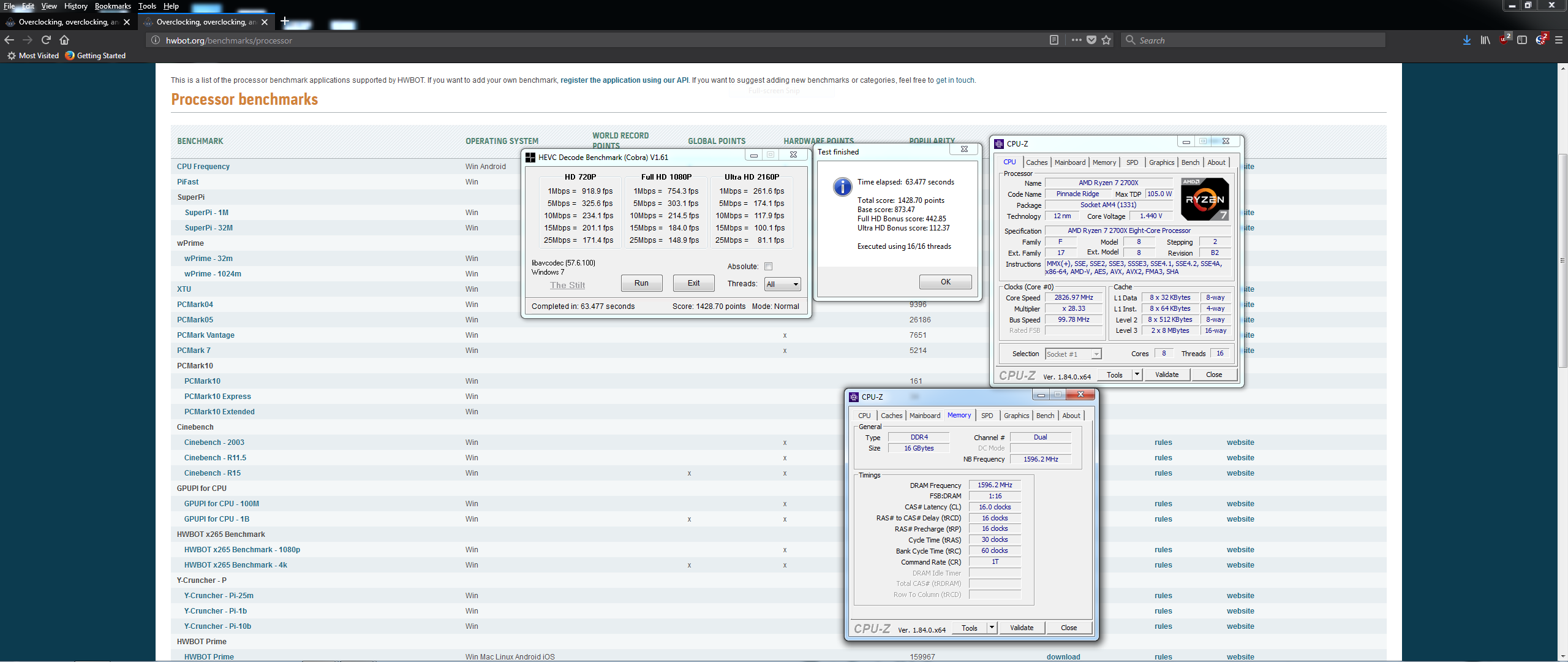Viewport: 1568px width, 662px height.
Task: Open the 'register the application using our API' link
Action: pyautogui.click(x=624, y=80)
